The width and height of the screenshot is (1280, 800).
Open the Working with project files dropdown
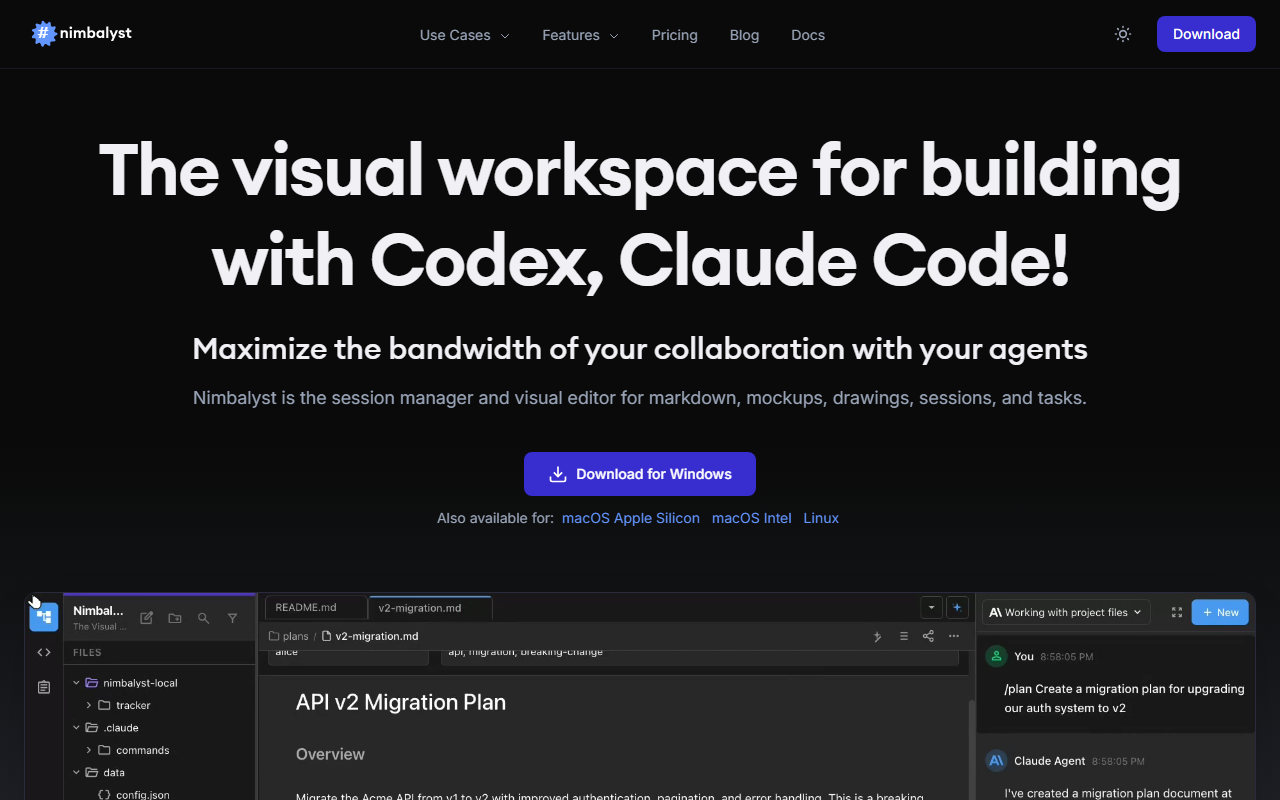(1066, 612)
